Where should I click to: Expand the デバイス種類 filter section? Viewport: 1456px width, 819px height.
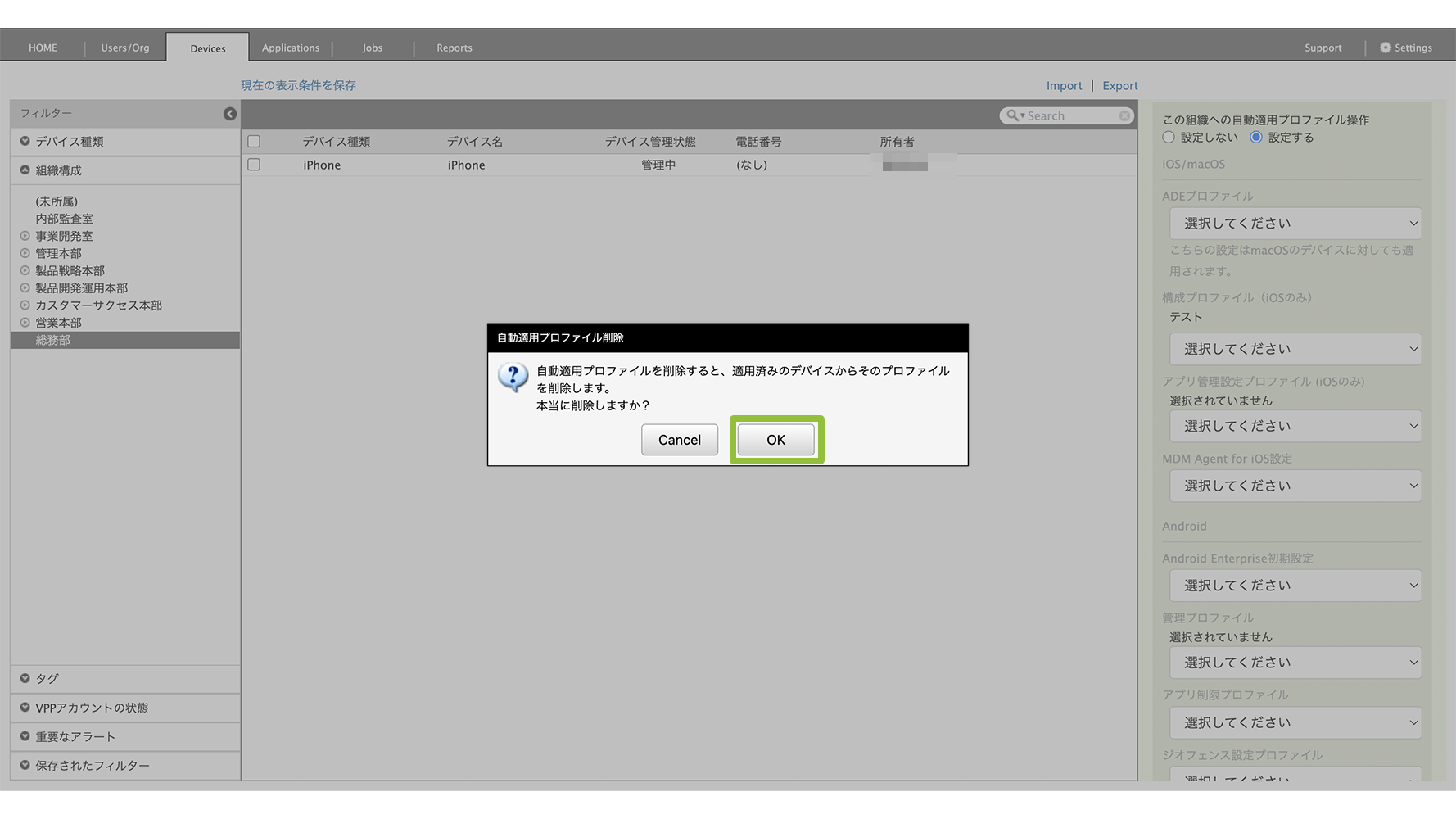[x=25, y=142]
